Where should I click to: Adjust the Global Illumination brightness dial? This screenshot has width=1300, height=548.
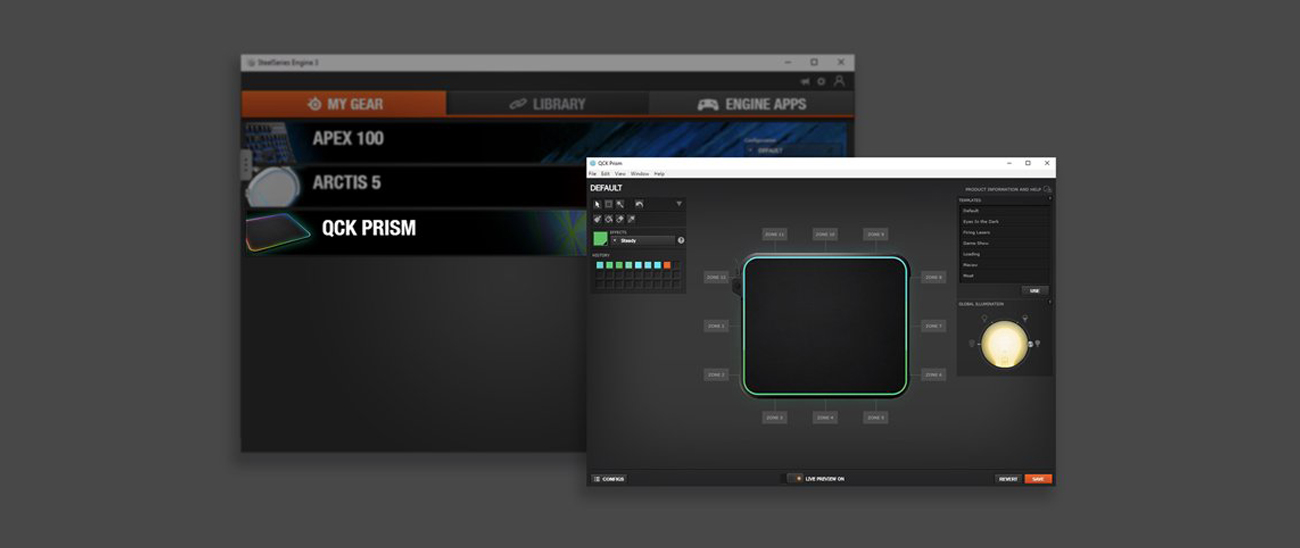click(1004, 344)
